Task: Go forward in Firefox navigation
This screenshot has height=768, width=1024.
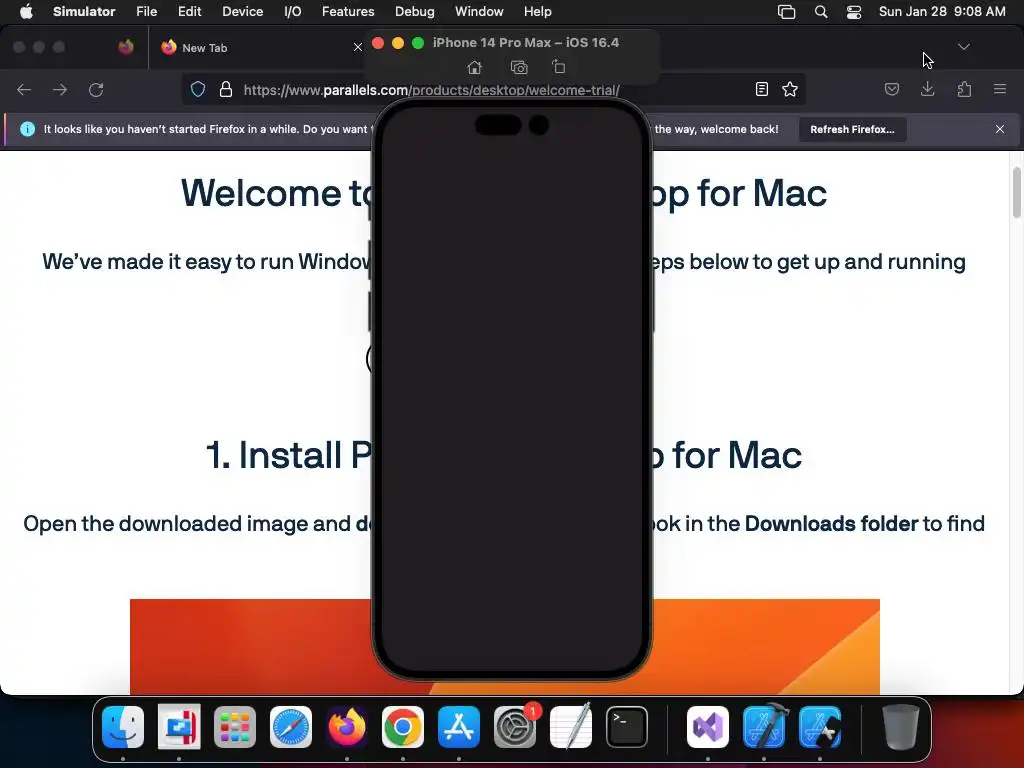Action: pos(60,89)
